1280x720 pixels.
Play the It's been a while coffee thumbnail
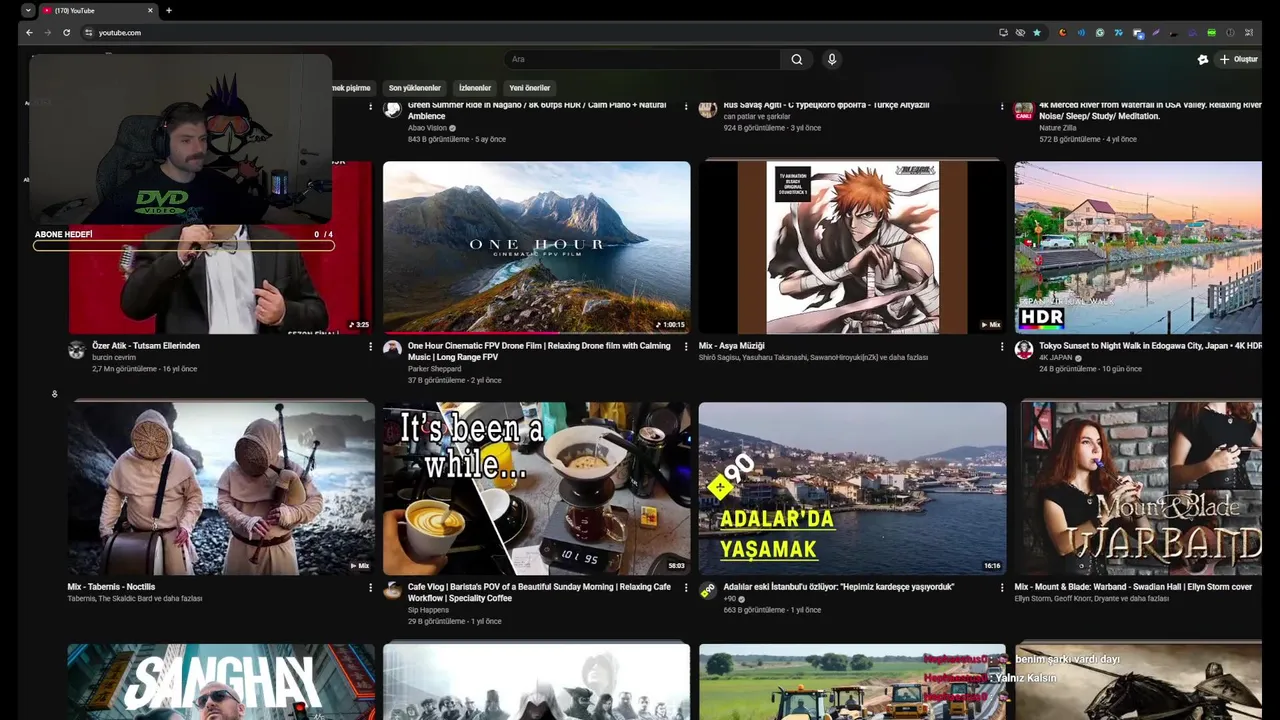pyautogui.click(x=536, y=489)
